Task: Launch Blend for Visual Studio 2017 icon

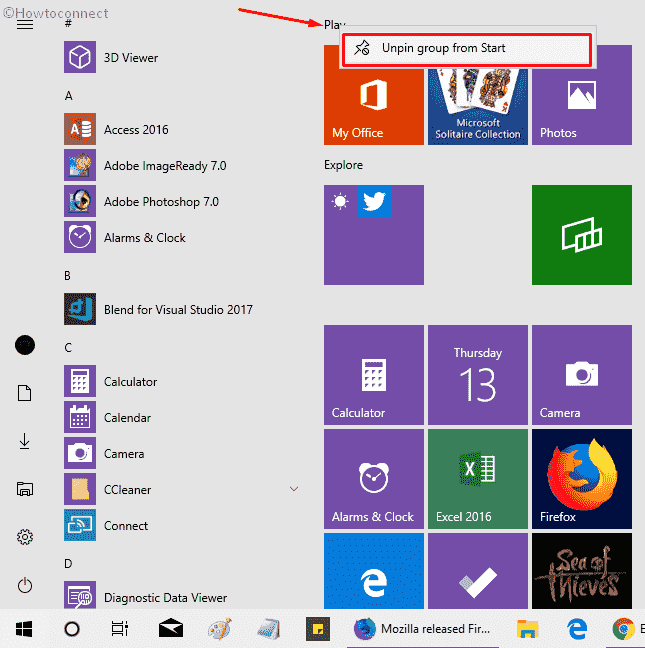Action: (80, 309)
